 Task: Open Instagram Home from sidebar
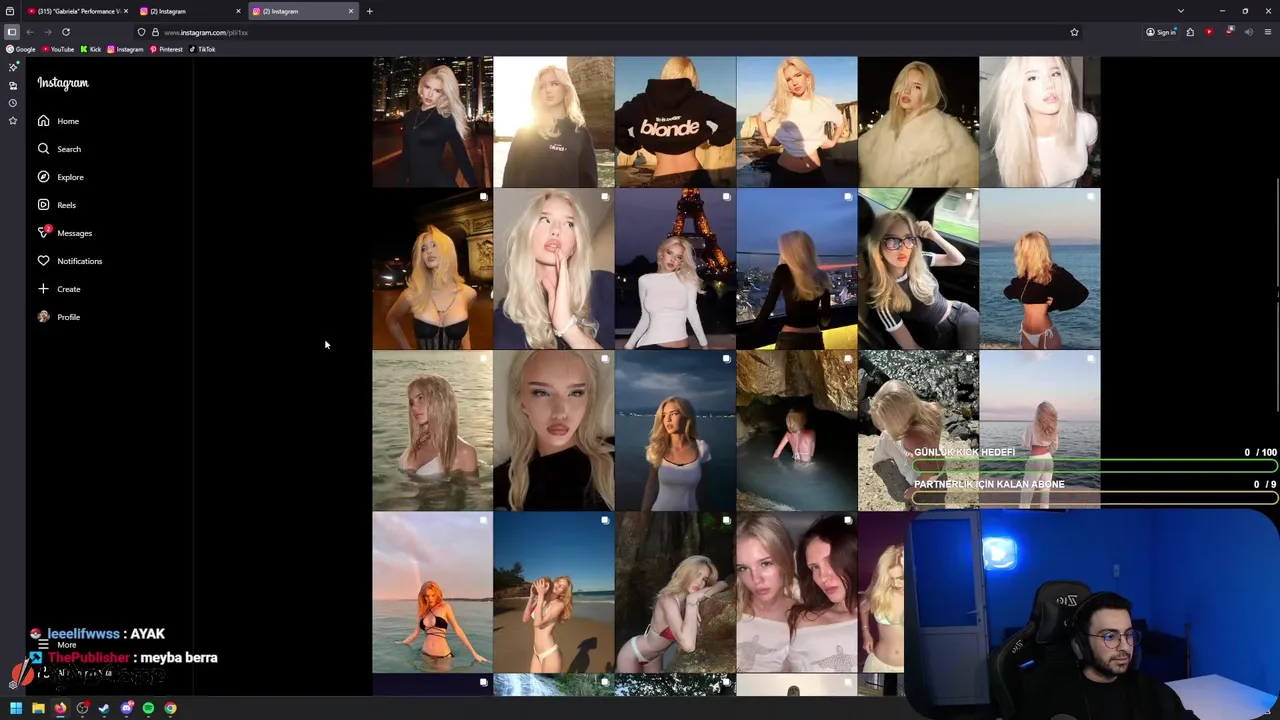(58, 121)
